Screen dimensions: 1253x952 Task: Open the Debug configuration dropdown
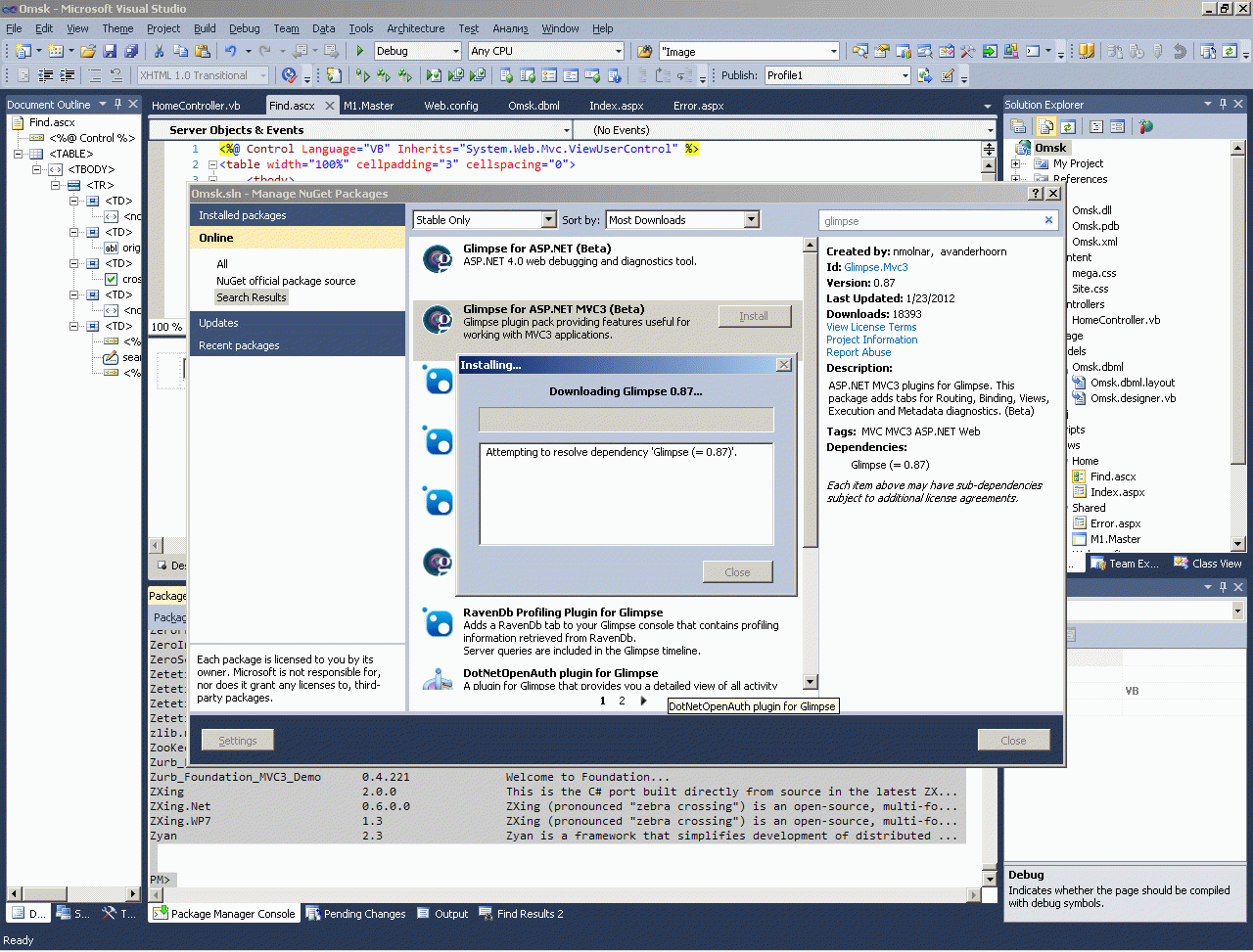click(x=456, y=51)
